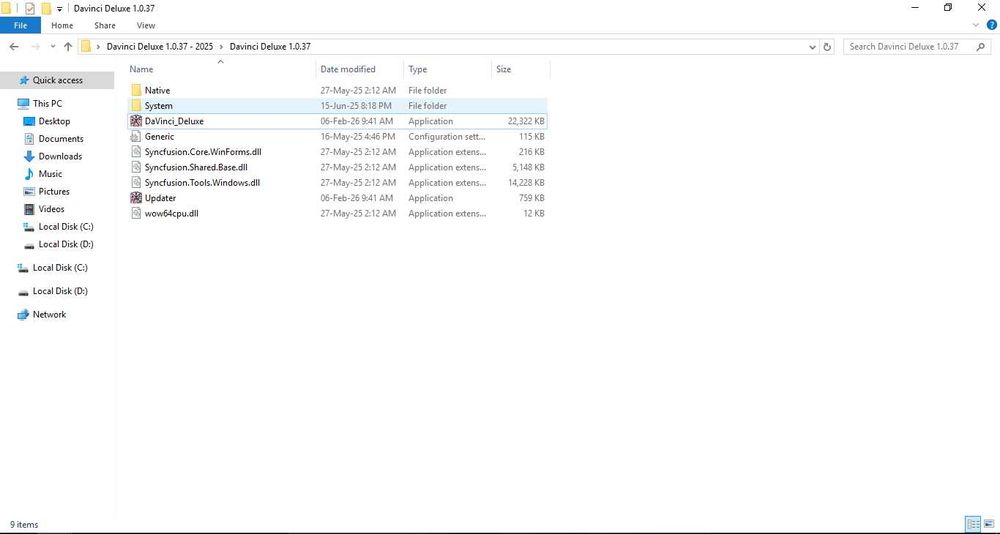Image resolution: width=1000 pixels, height=534 pixels.
Task: Select Syncfusion.Shared.Base.dll file icon
Action: click(x=135, y=167)
